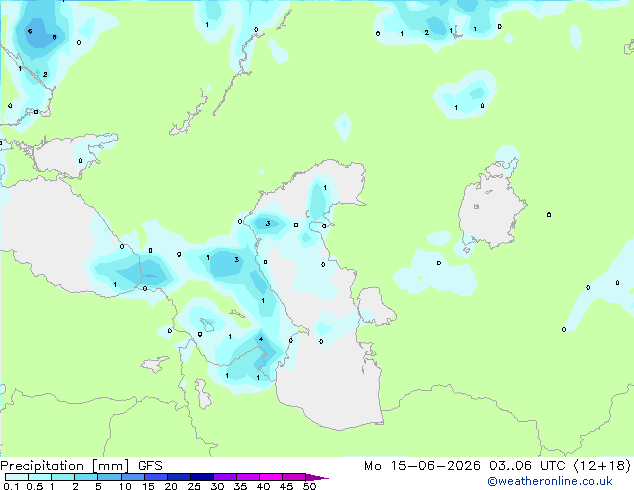634x490 pixels.
Task: Click the legend label '30'
Action: 217,486
